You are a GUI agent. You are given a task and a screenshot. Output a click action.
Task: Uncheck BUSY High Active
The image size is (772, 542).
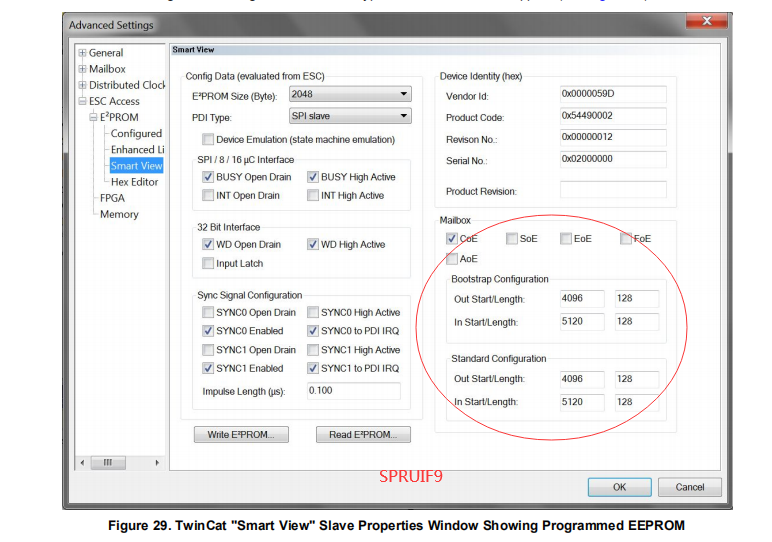313,177
